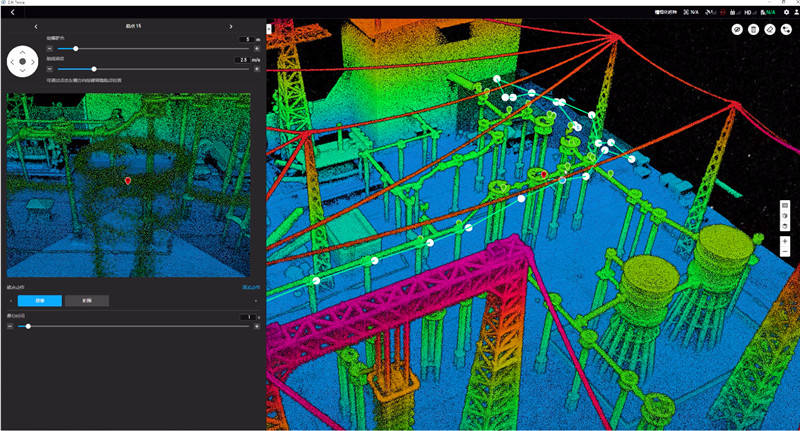Click the speed slider handle
Screen dimensions: 800x431
click(93, 69)
